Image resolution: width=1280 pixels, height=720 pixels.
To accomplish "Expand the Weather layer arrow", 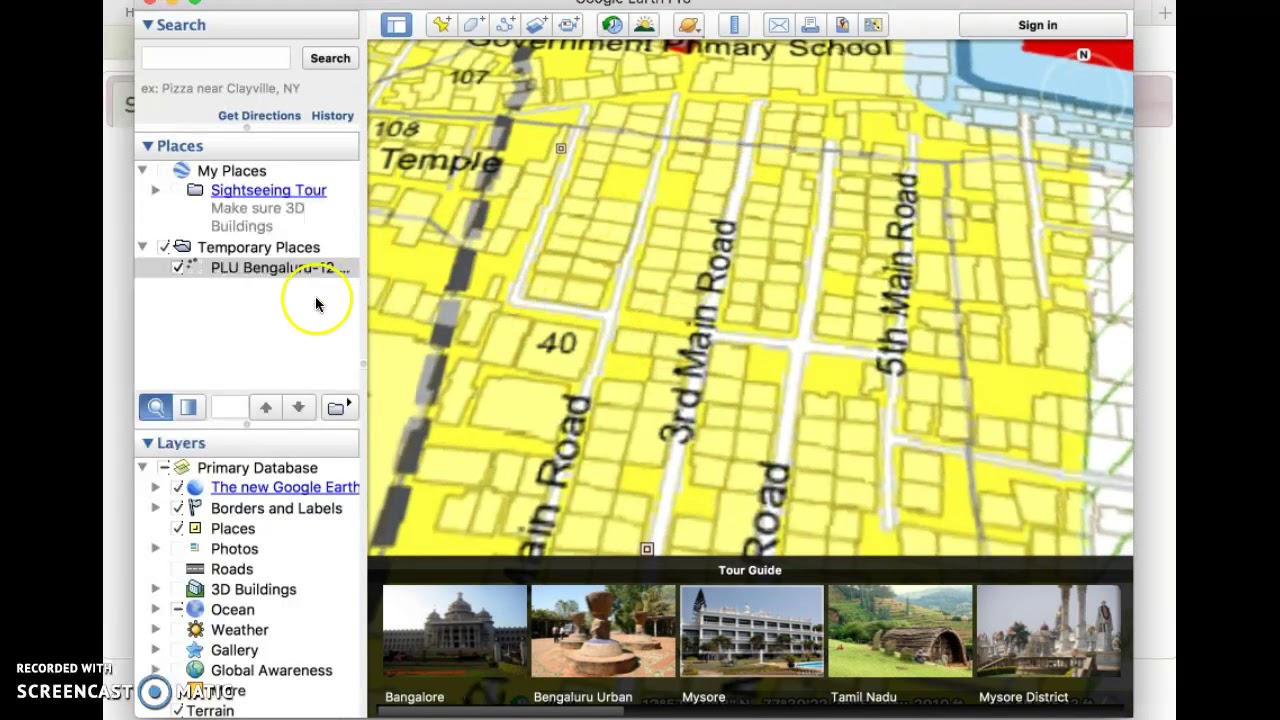I will click(155, 629).
